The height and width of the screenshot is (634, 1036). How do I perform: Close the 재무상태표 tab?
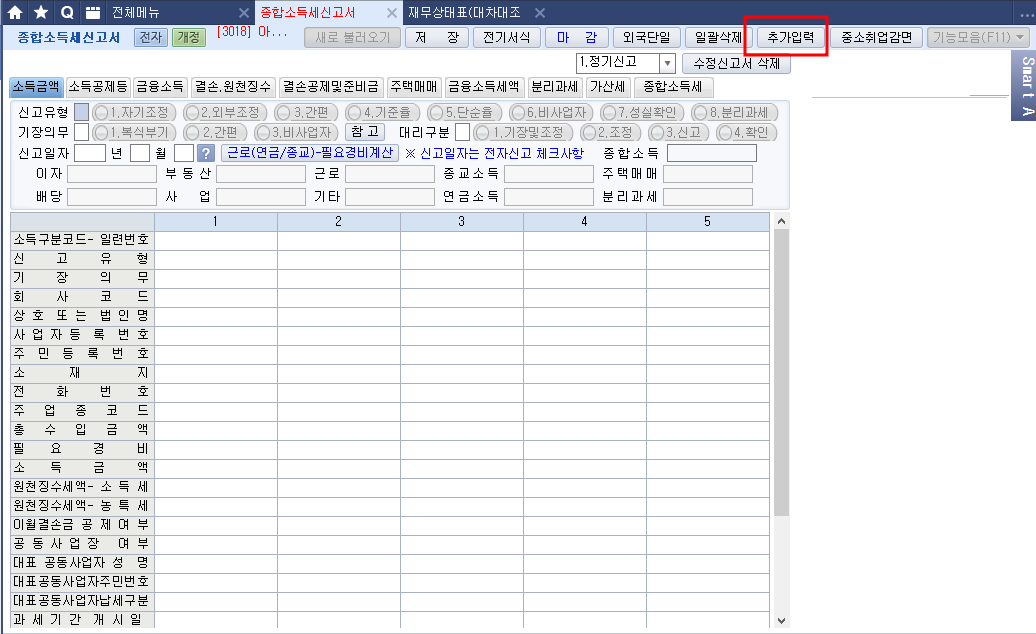539,13
